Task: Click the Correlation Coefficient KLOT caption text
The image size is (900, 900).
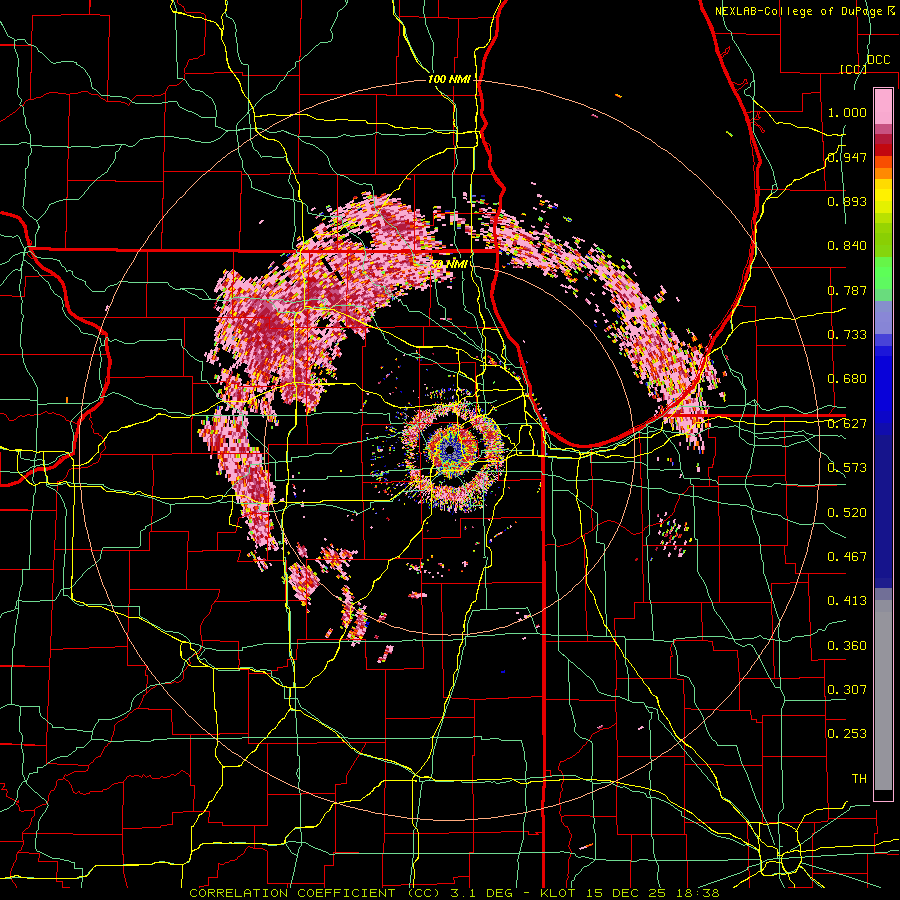Action: pyautogui.click(x=454, y=893)
